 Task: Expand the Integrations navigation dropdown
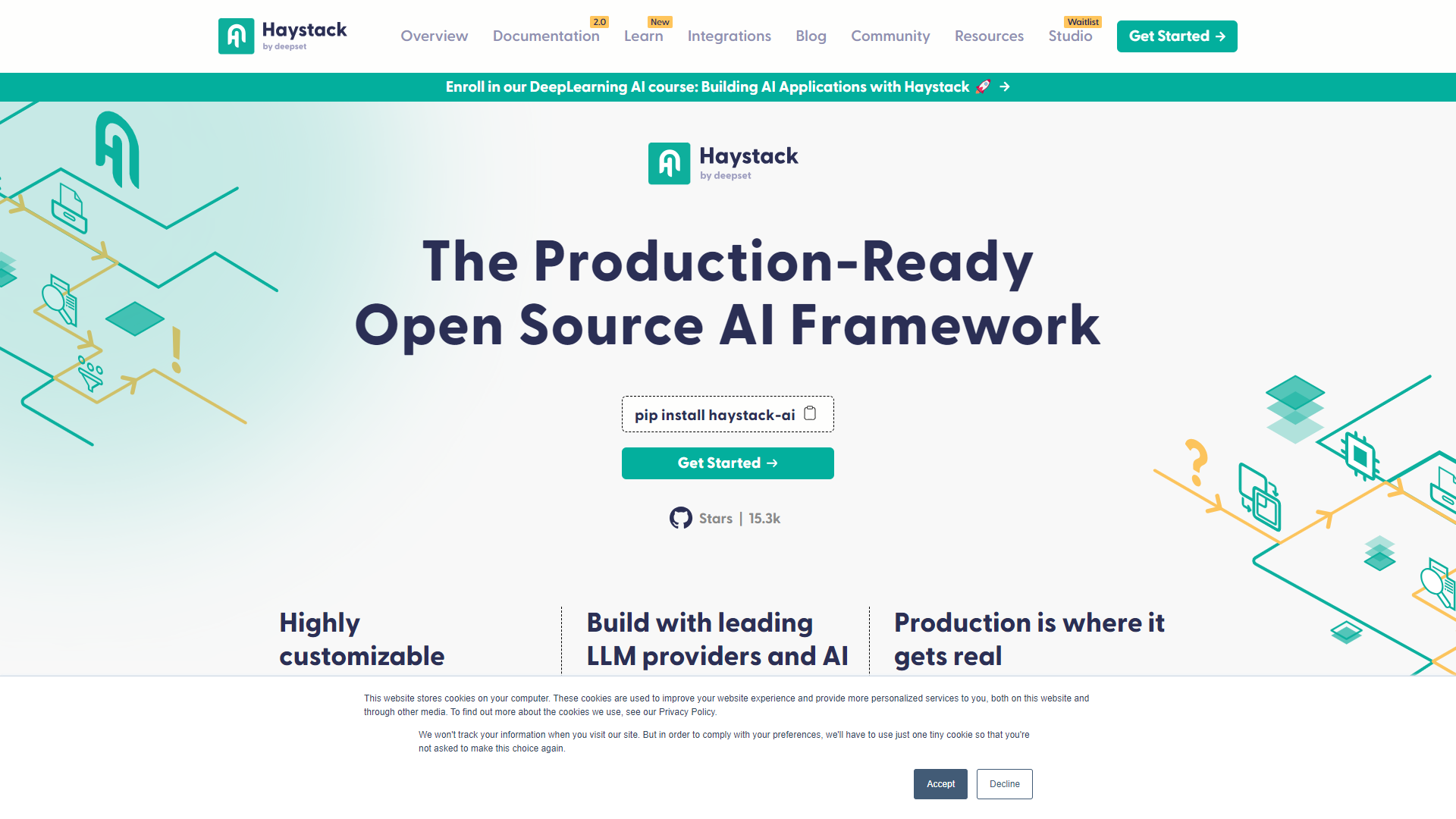729,36
